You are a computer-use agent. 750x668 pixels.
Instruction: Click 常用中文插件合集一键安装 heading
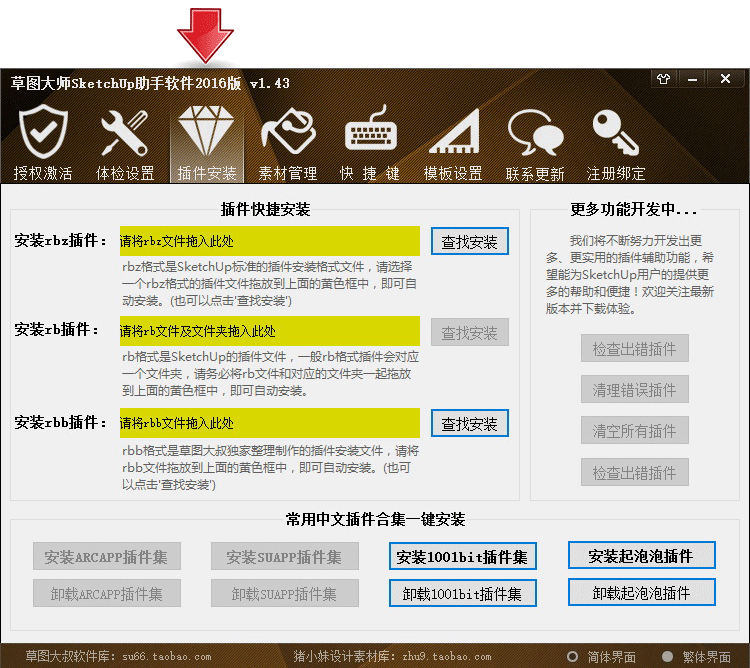375,519
